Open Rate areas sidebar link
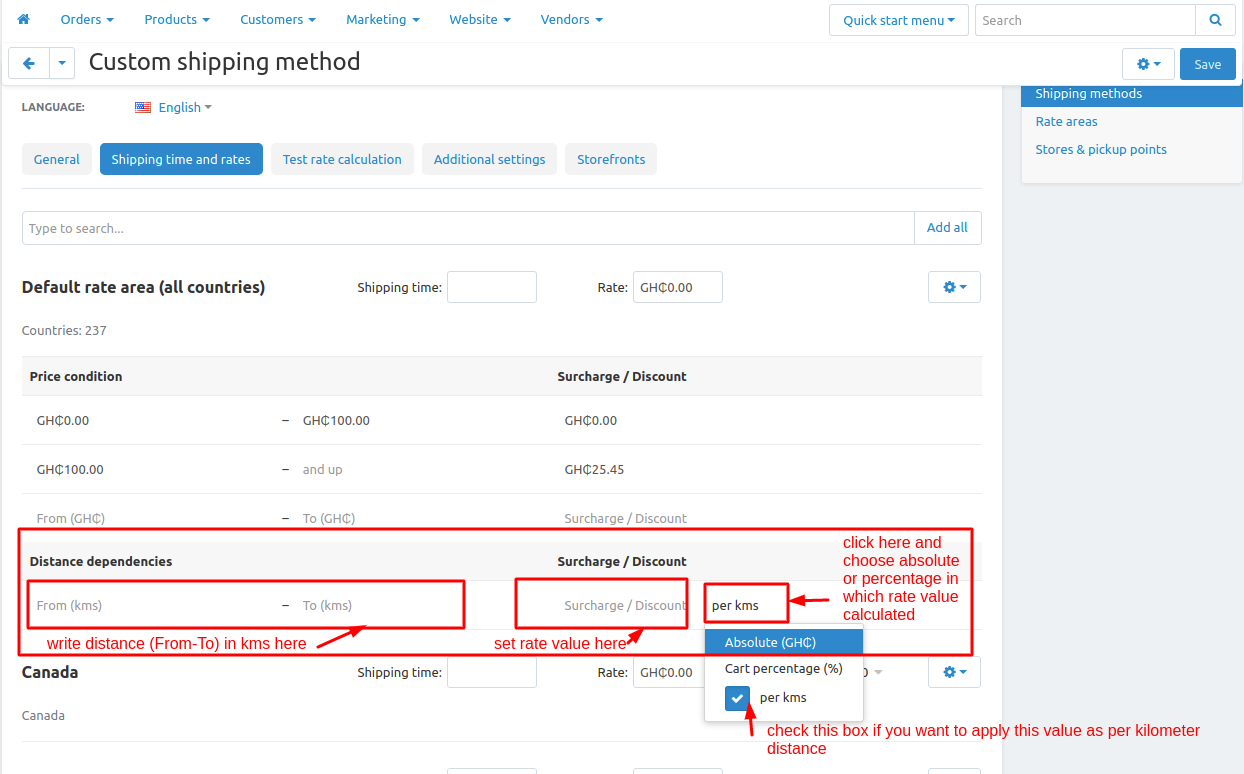 point(1066,122)
